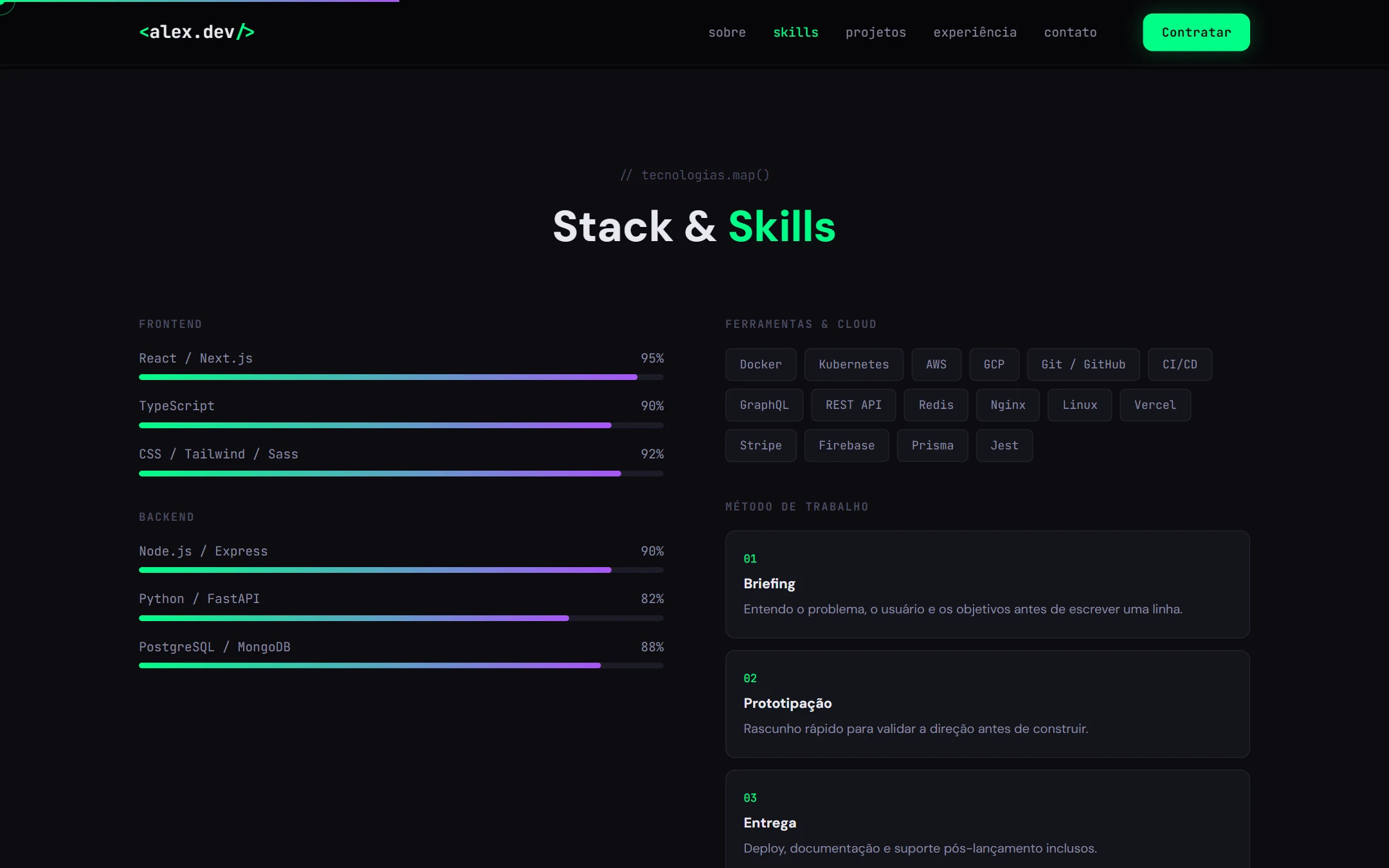Select the Docker tag
The image size is (1389, 868).
click(x=761, y=365)
